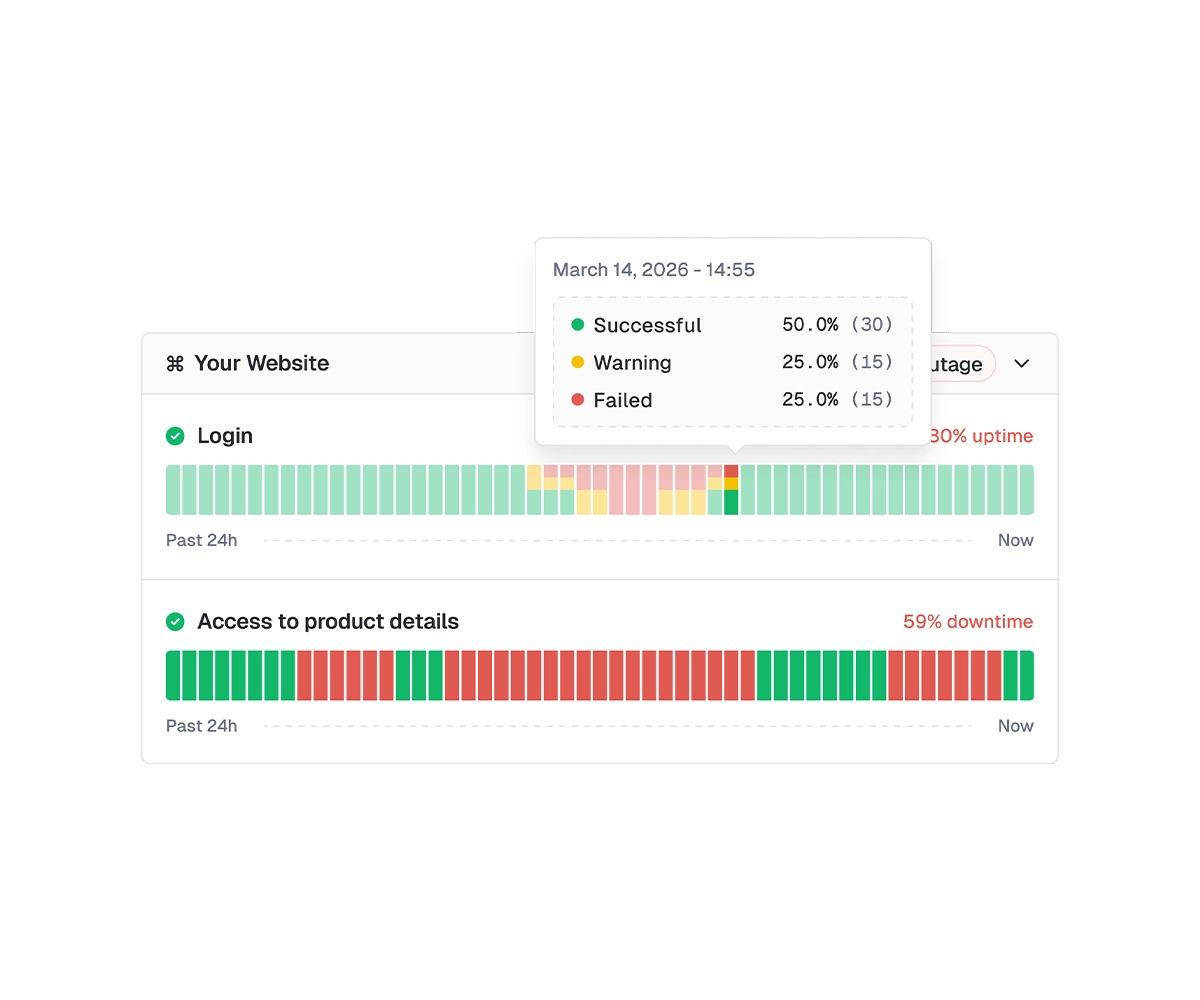Screen dimensions: 1200x1000
Task: Click the partially hidden outage badge
Action: 963,365
